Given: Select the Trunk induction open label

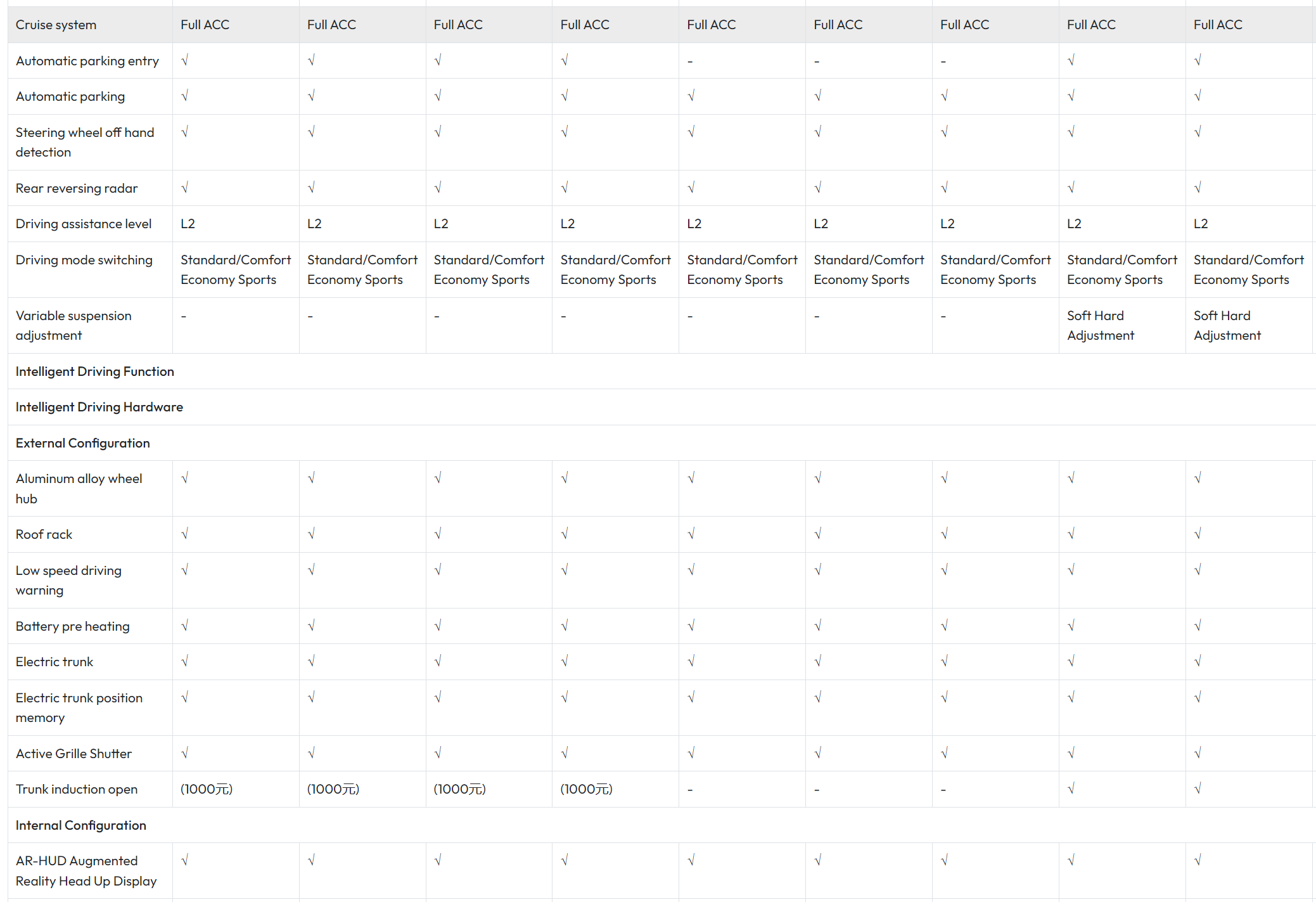Looking at the screenshot, I should [77, 789].
